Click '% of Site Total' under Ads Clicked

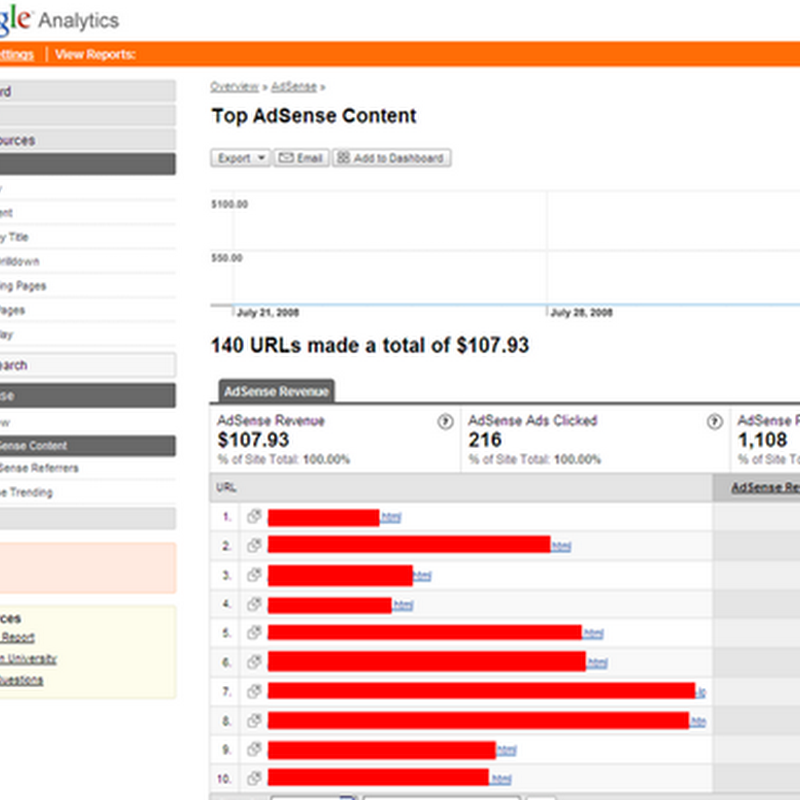coord(535,459)
